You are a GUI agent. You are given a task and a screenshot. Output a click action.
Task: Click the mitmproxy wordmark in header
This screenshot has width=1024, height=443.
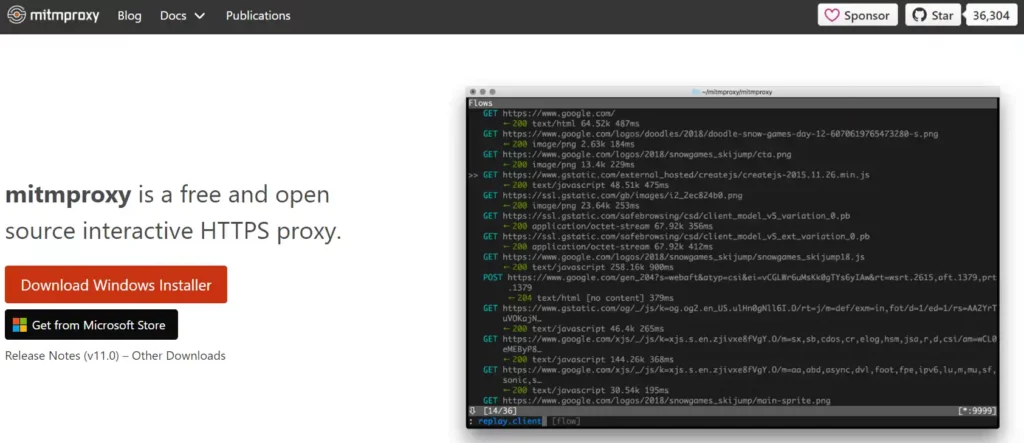65,15
